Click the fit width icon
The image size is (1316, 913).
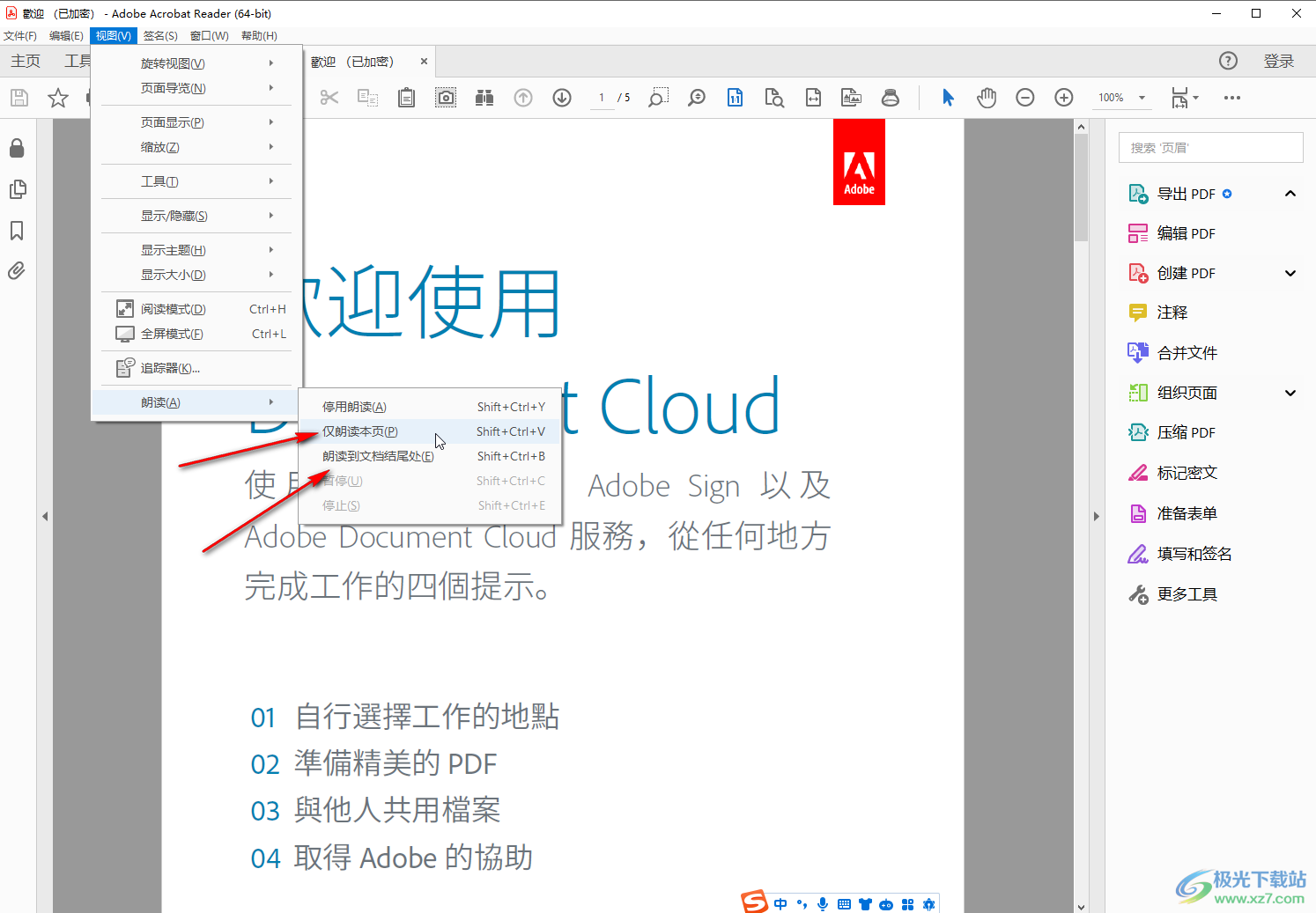pos(813,98)
